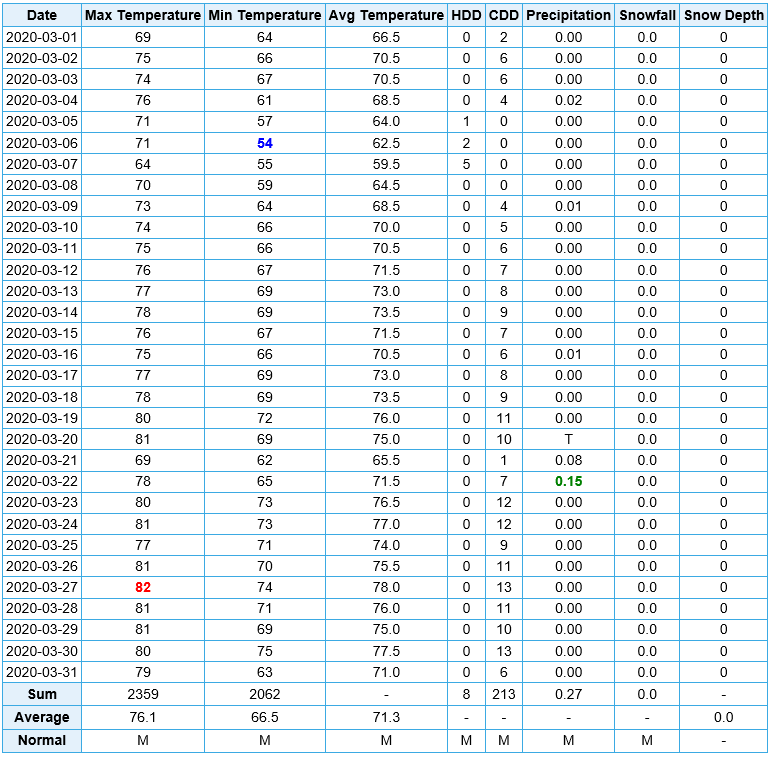The image size is (773, 759).
Task: Click the CDD sum 213
Action: pos(504,694)
